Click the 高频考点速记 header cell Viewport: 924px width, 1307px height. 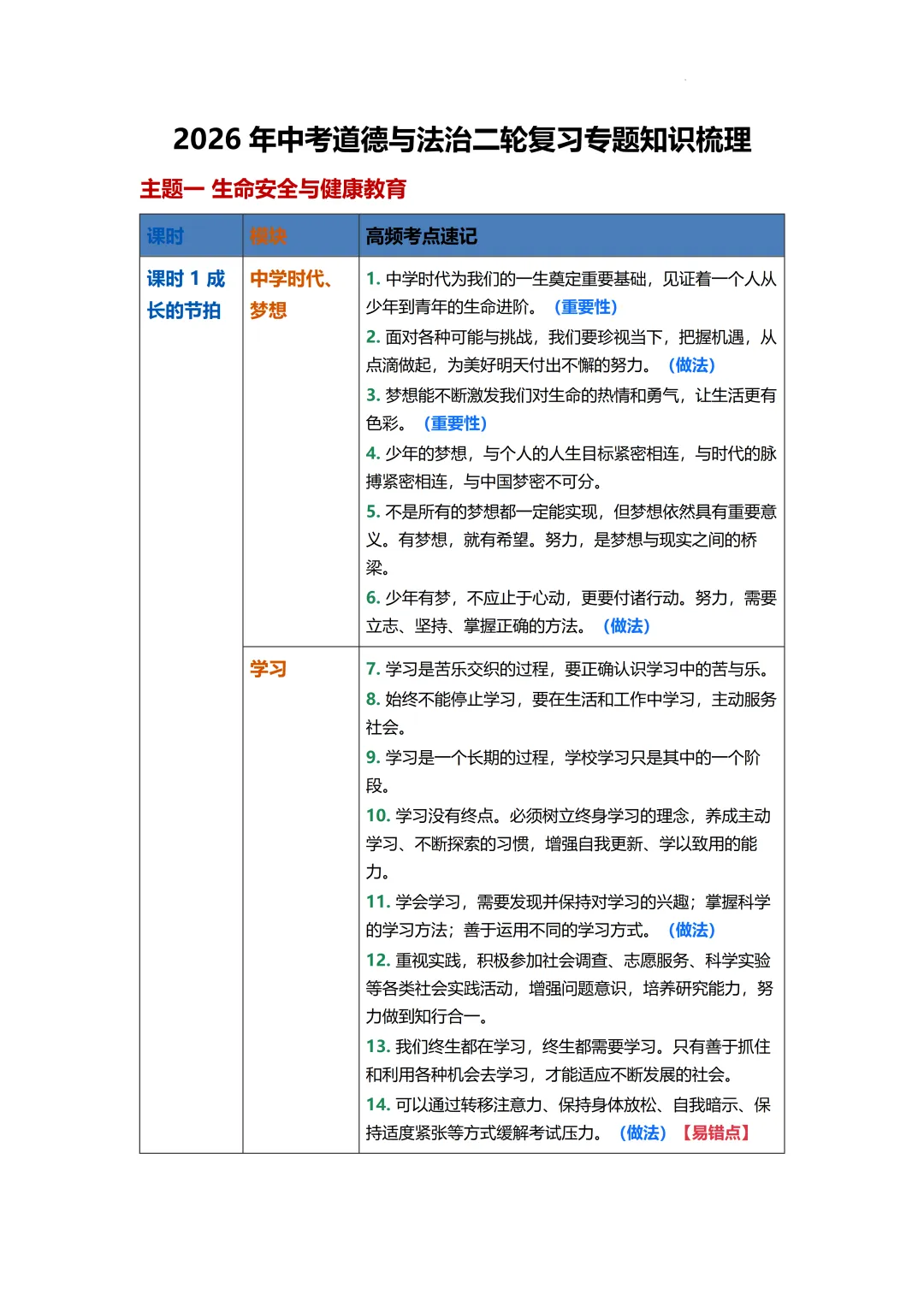(422, 237)
